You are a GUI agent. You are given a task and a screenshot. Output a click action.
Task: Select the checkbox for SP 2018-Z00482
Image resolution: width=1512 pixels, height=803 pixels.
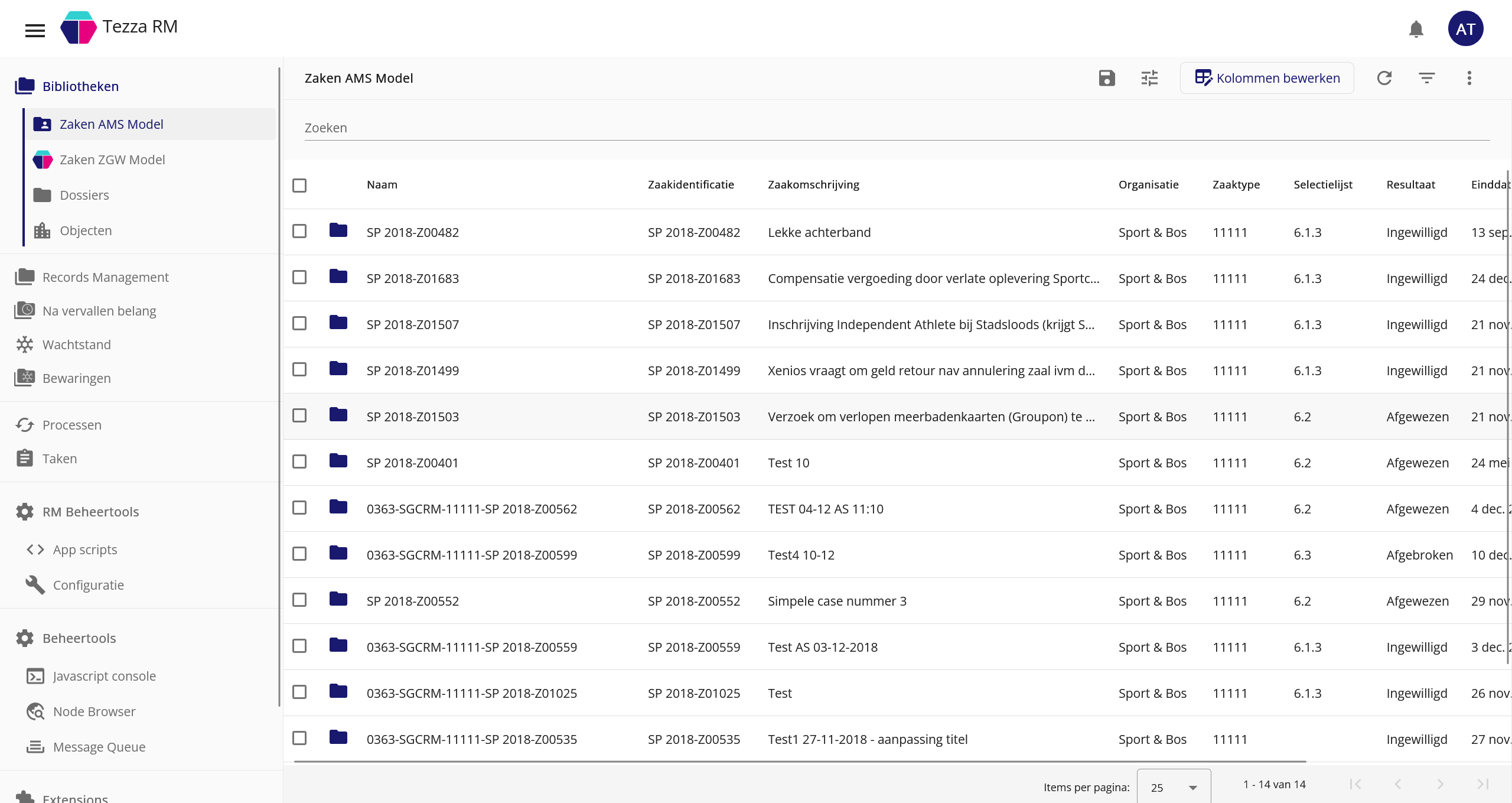coord(299,231)
